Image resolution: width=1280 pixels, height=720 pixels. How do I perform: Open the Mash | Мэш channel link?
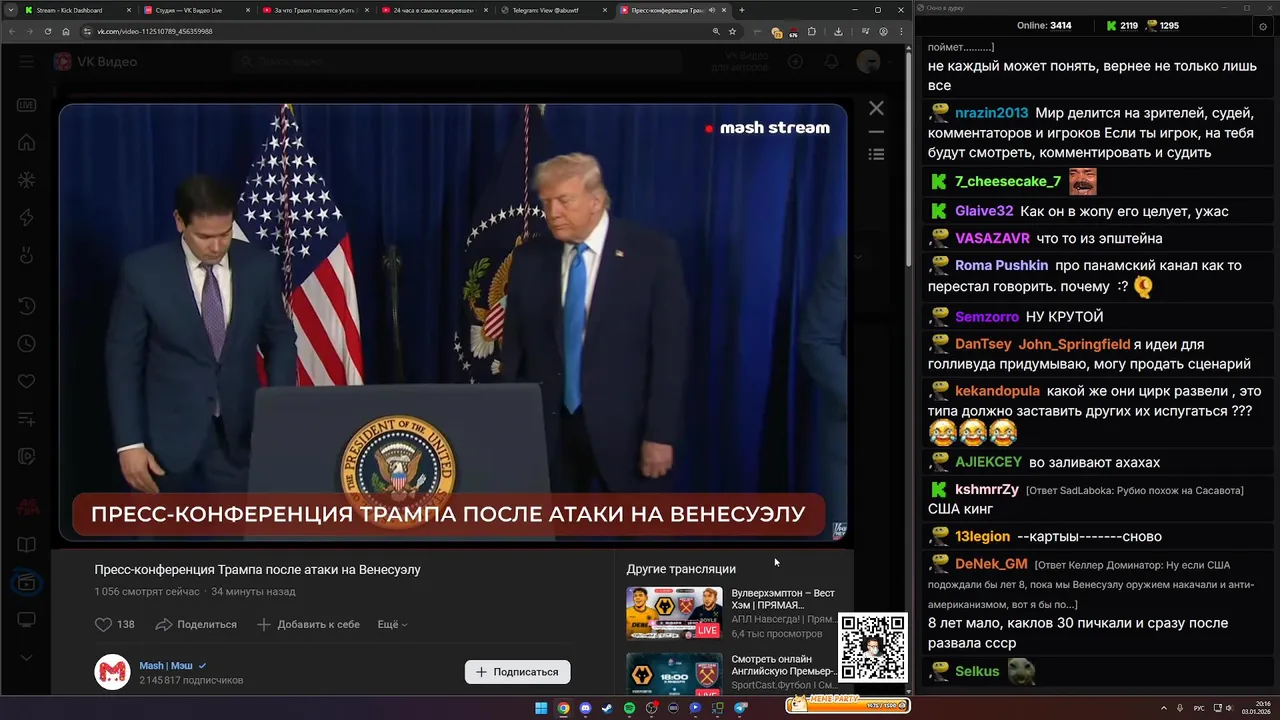click(166, 665)
